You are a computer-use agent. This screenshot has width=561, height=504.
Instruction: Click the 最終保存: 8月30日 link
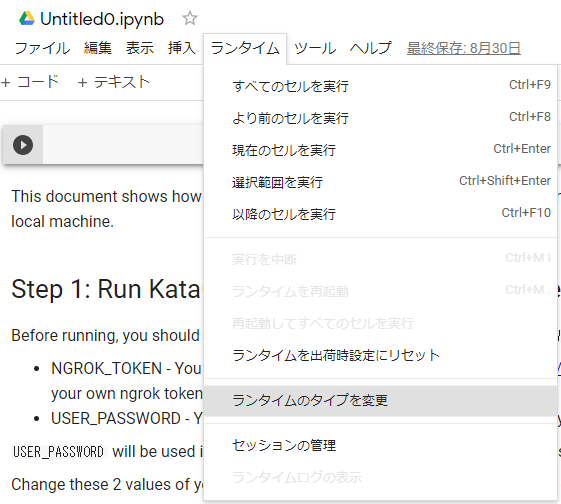[464, 48]
